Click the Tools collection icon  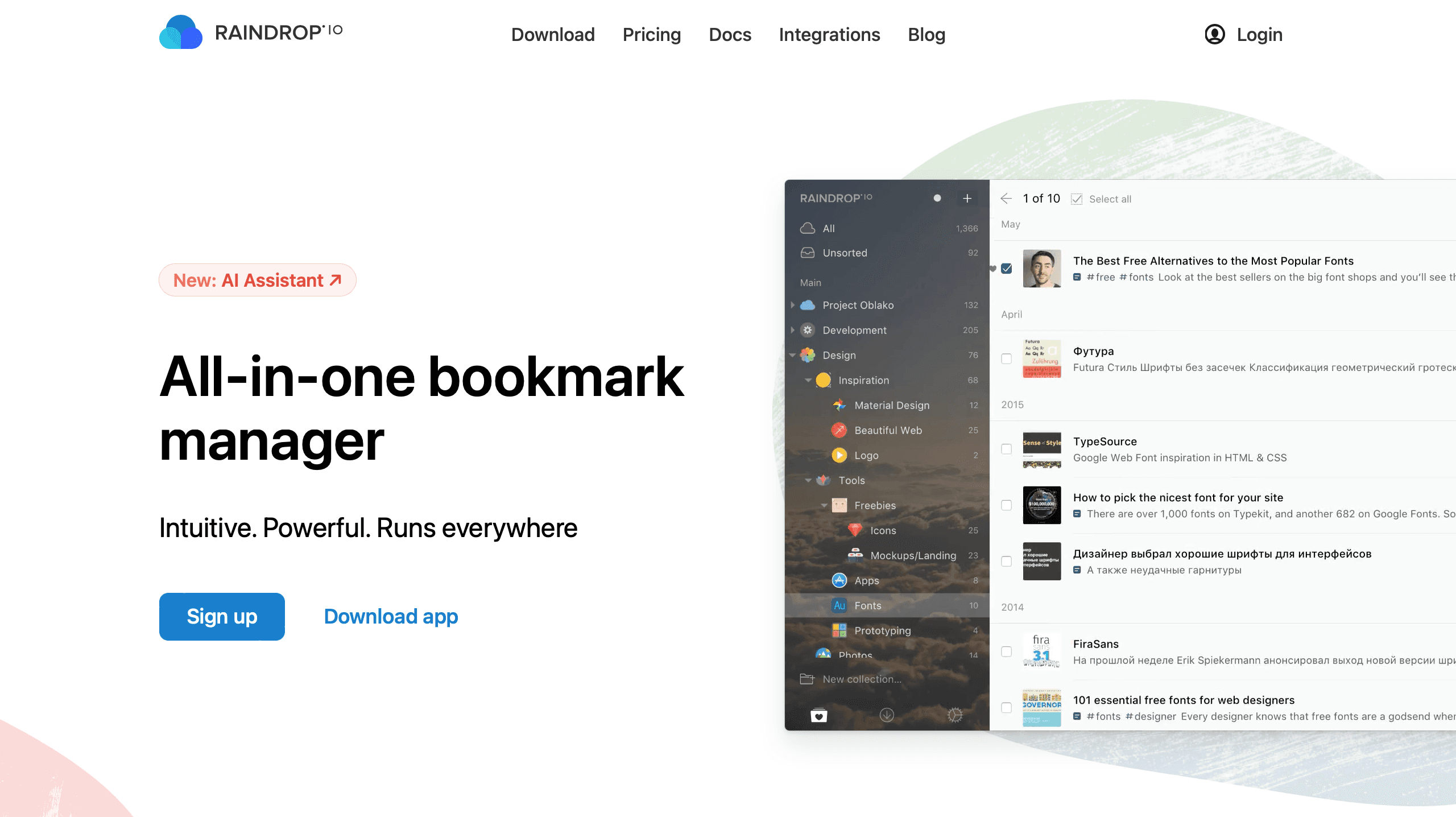[x=824, y=480]
